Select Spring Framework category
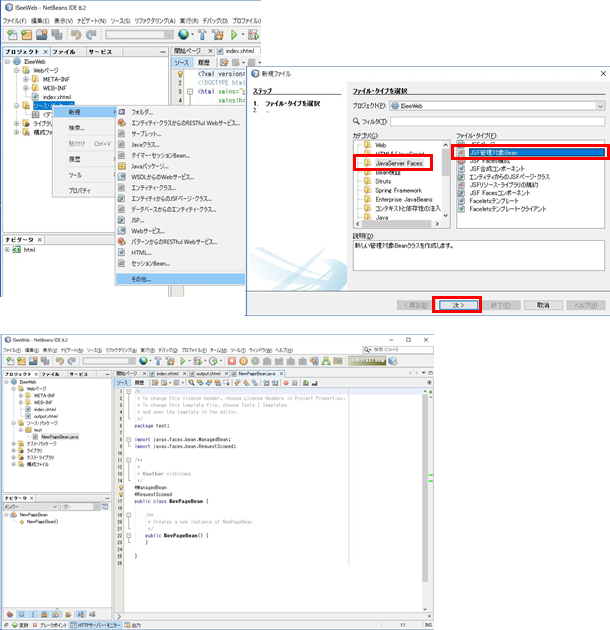 tap(398, 190)
